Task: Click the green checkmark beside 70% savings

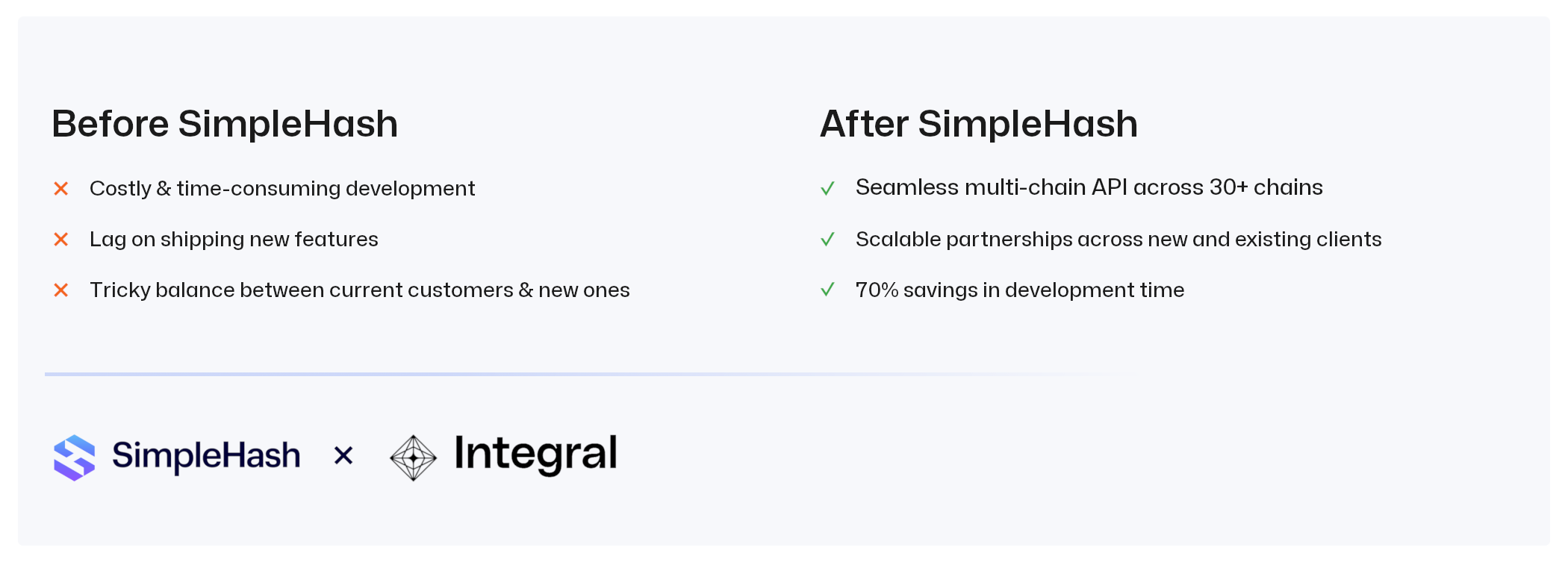Action: tap(827, 290)
